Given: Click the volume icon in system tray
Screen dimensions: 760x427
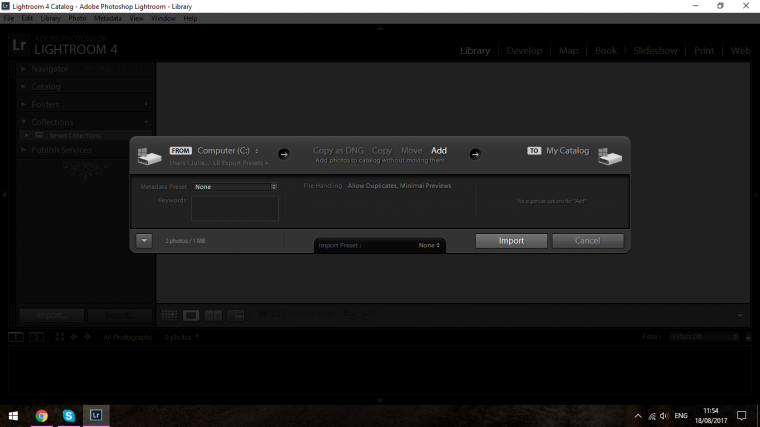Looking at the screenshot, I should pyautogui.click(x=665, y=416).
